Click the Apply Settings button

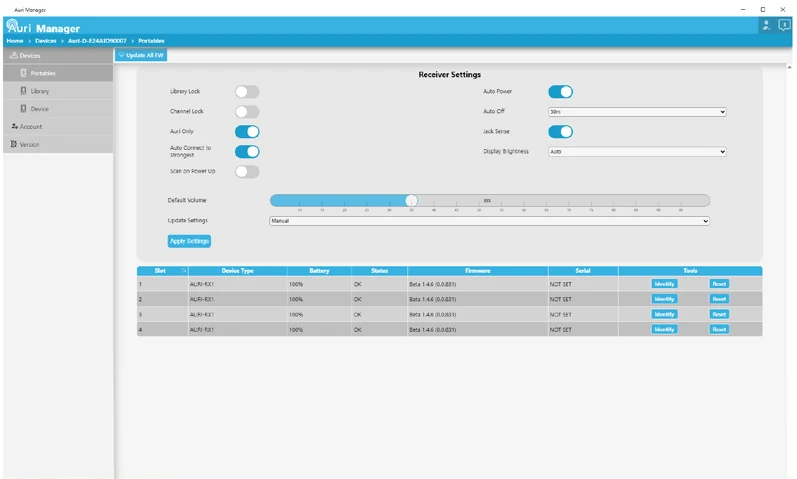(189, 241)
